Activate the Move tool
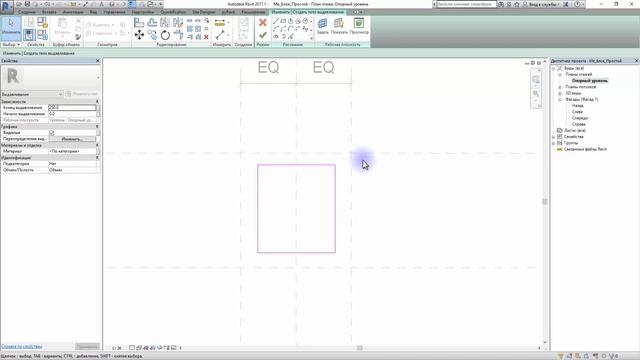 click(x=139, y=35)
